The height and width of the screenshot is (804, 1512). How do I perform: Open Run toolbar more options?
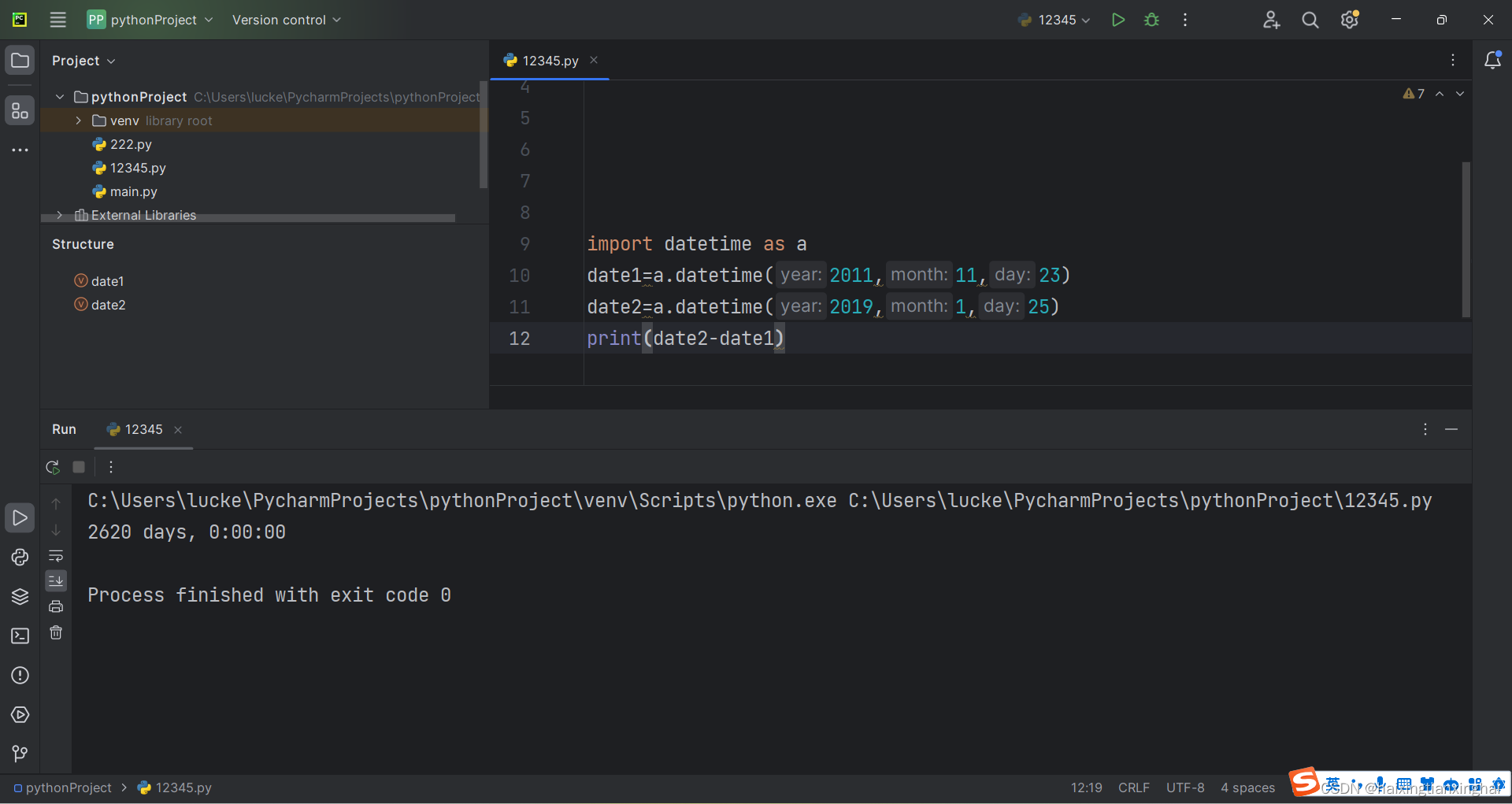111,467
